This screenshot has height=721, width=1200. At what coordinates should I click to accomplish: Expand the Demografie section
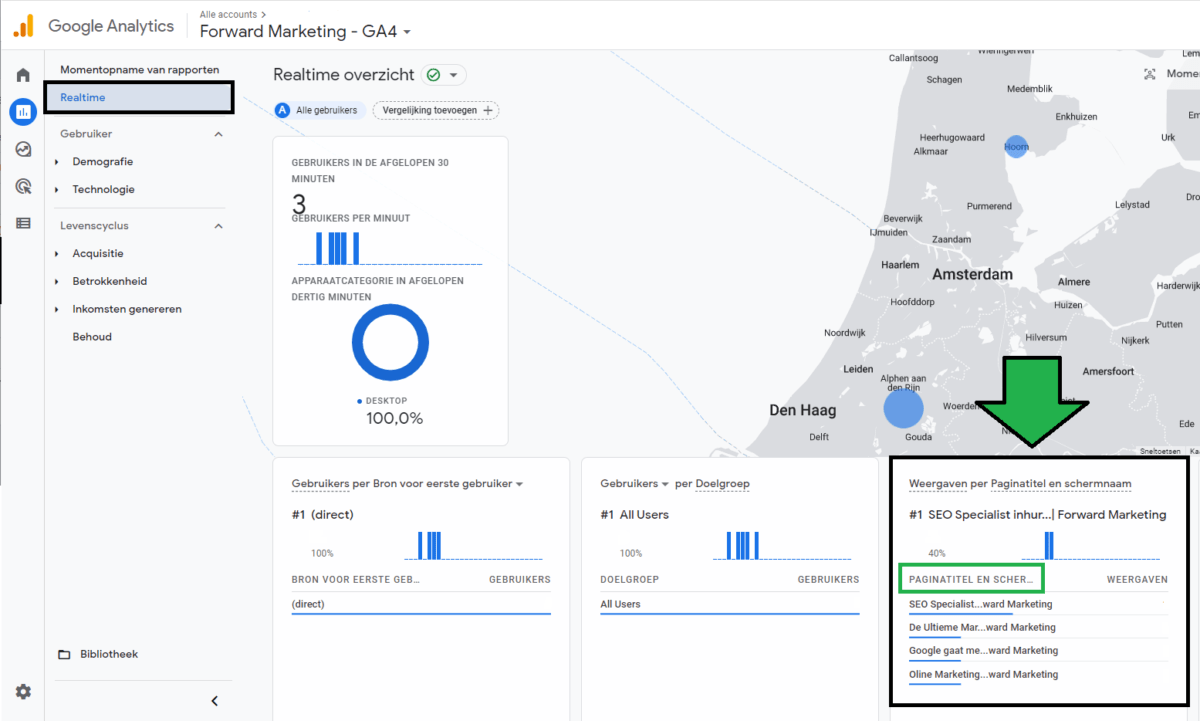tap(105, 161)
